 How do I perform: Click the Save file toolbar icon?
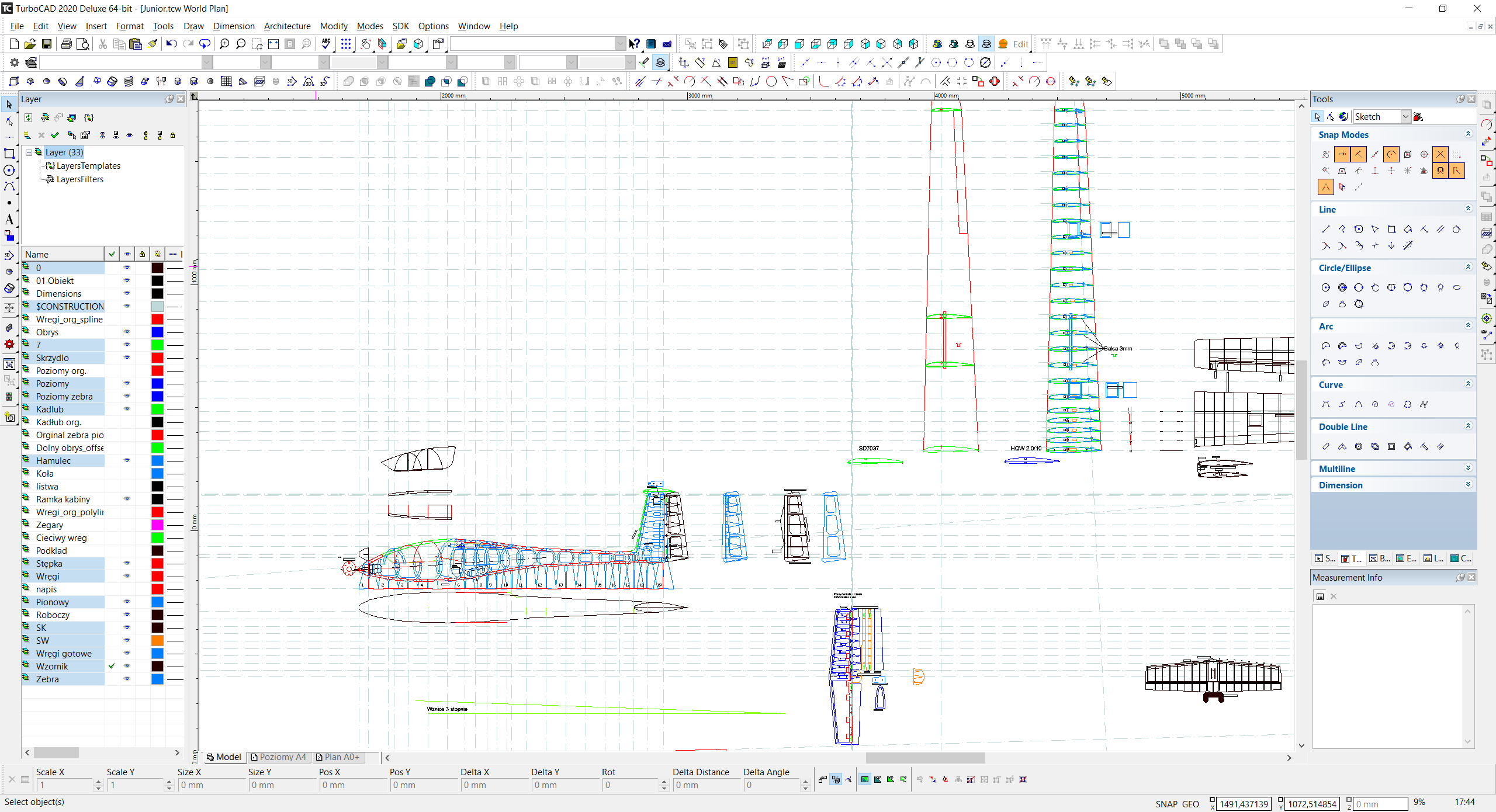pyautogui.click(x=47, y=44)
